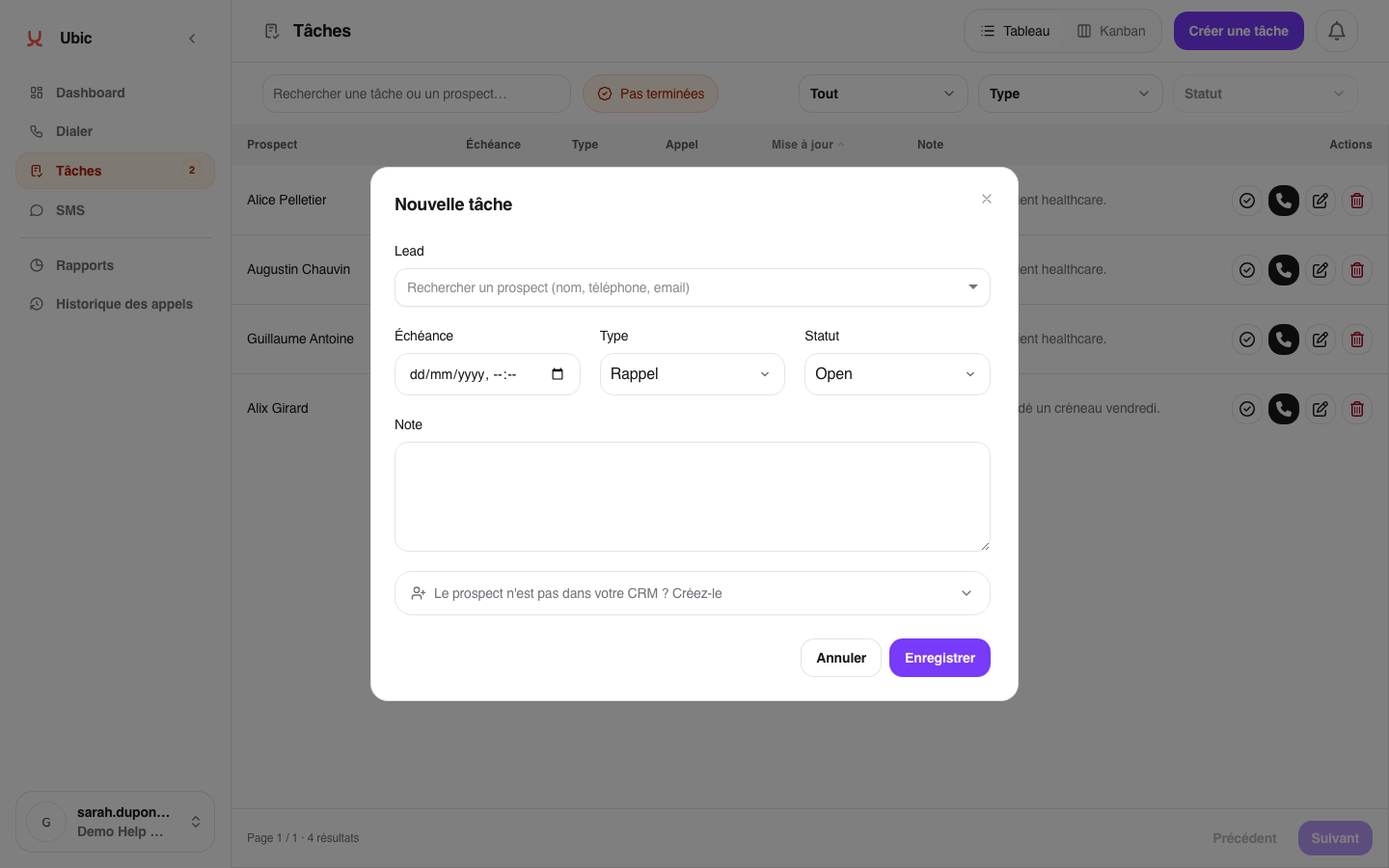Open the Lead prospect search dropdown
Image resolution: width=1389 pixels, height=868 pixels.
click(x=692, y=287)
